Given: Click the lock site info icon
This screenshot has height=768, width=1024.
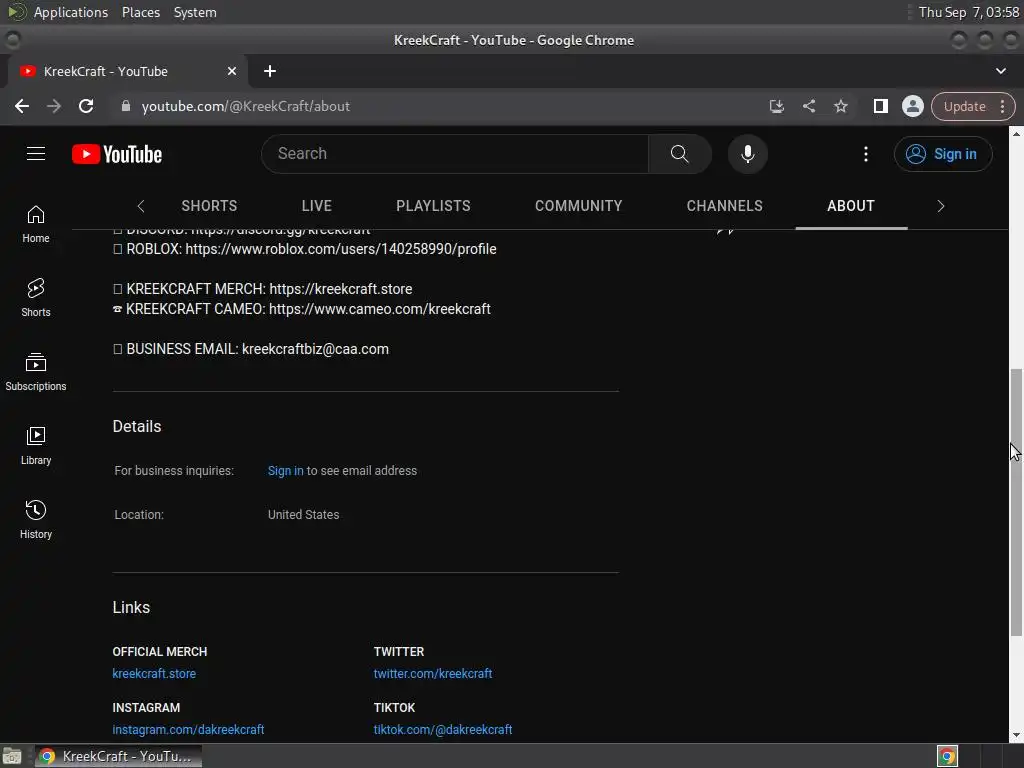Looking at the screenshot, I should click(x=126, y=106).
